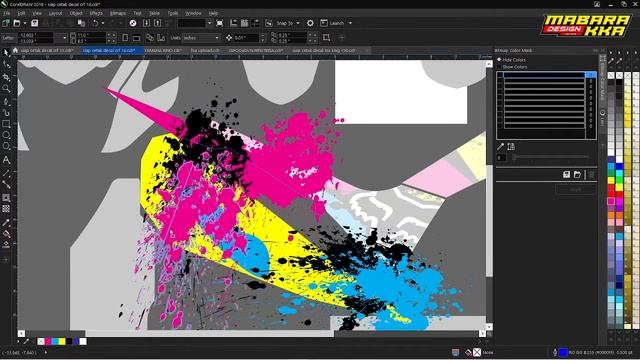The image size is (640, 360).
Task: Click the Export icon in toolbar
Action: [158, 23]
